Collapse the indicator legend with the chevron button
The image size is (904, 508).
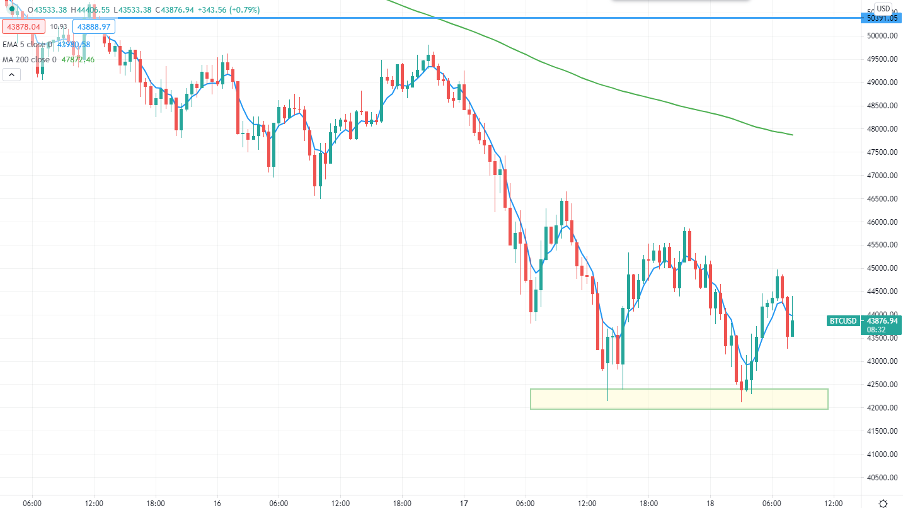[x=12, y=74]
